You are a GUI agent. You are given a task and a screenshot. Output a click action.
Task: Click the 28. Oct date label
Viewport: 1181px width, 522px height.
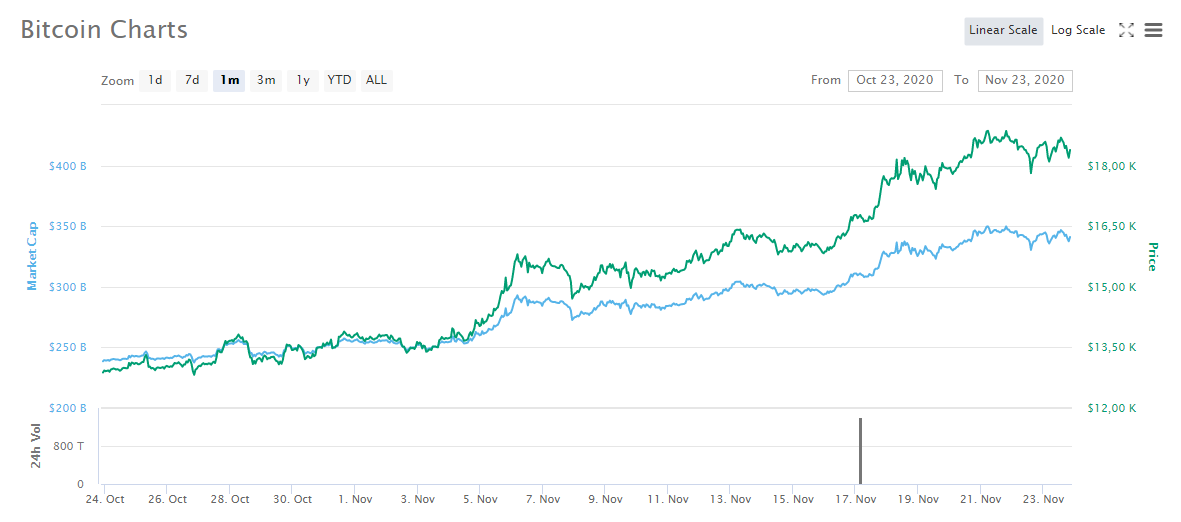229,499
